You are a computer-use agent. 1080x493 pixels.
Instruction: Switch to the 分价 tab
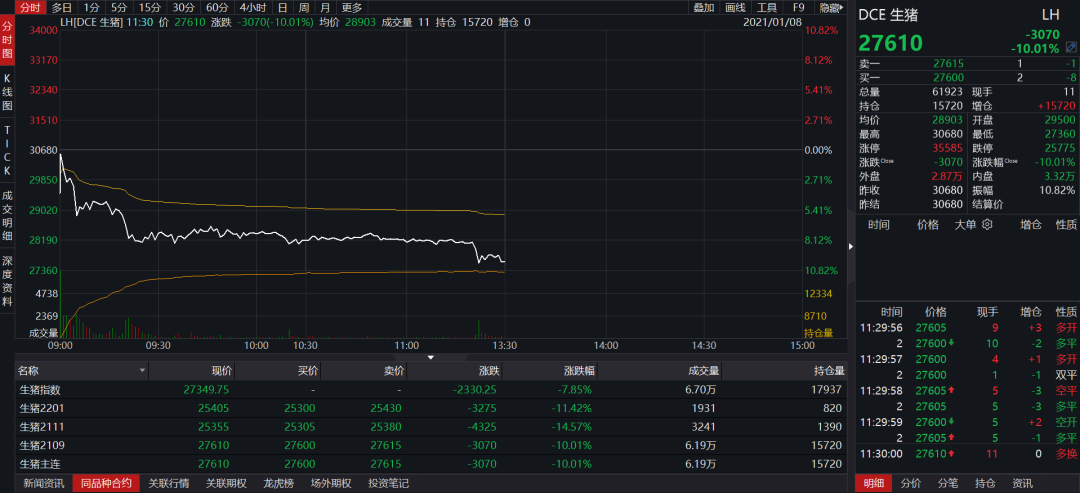pos(911,484)
